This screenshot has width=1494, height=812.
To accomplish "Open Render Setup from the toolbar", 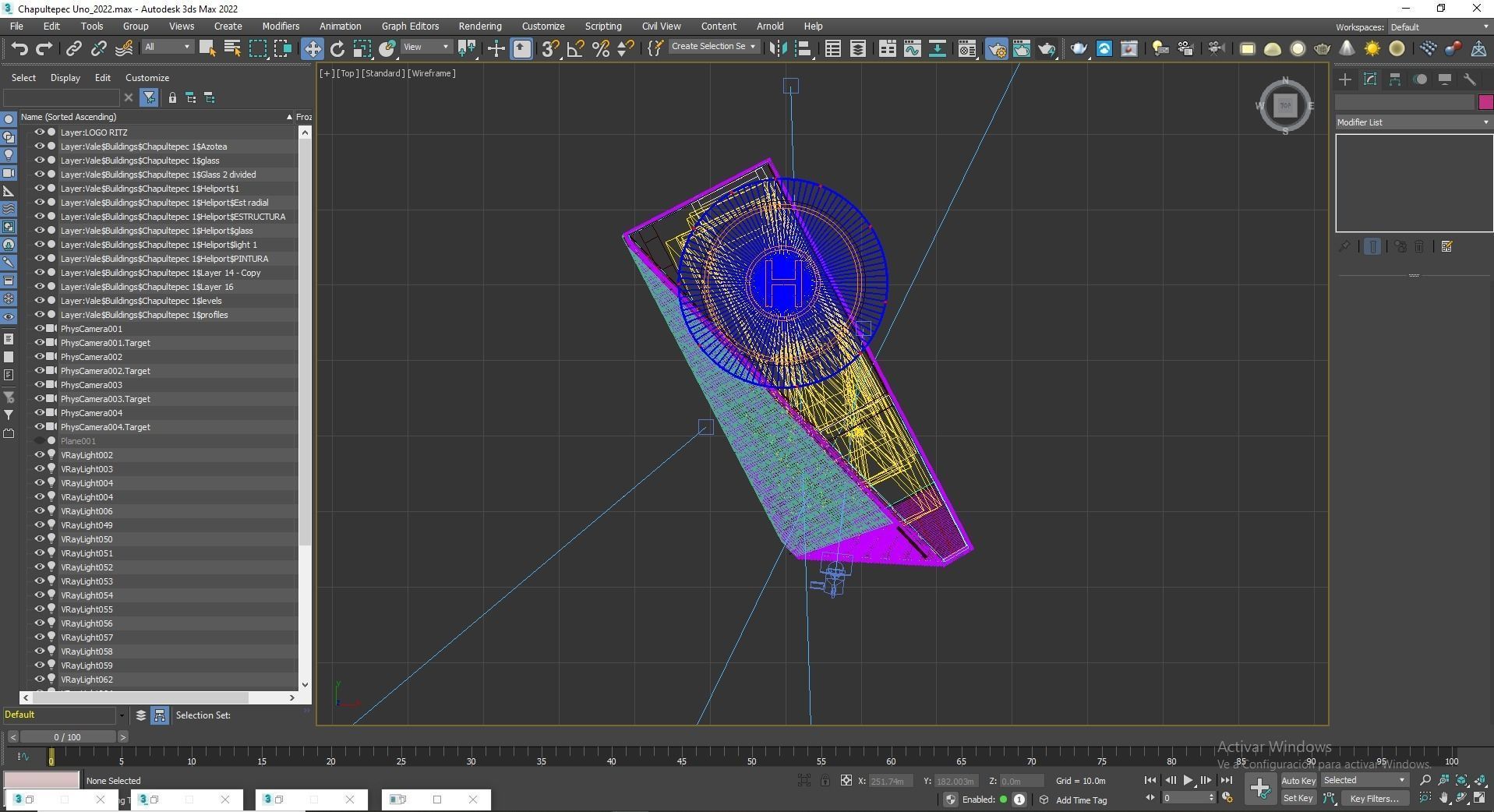I will pos(997,48).
